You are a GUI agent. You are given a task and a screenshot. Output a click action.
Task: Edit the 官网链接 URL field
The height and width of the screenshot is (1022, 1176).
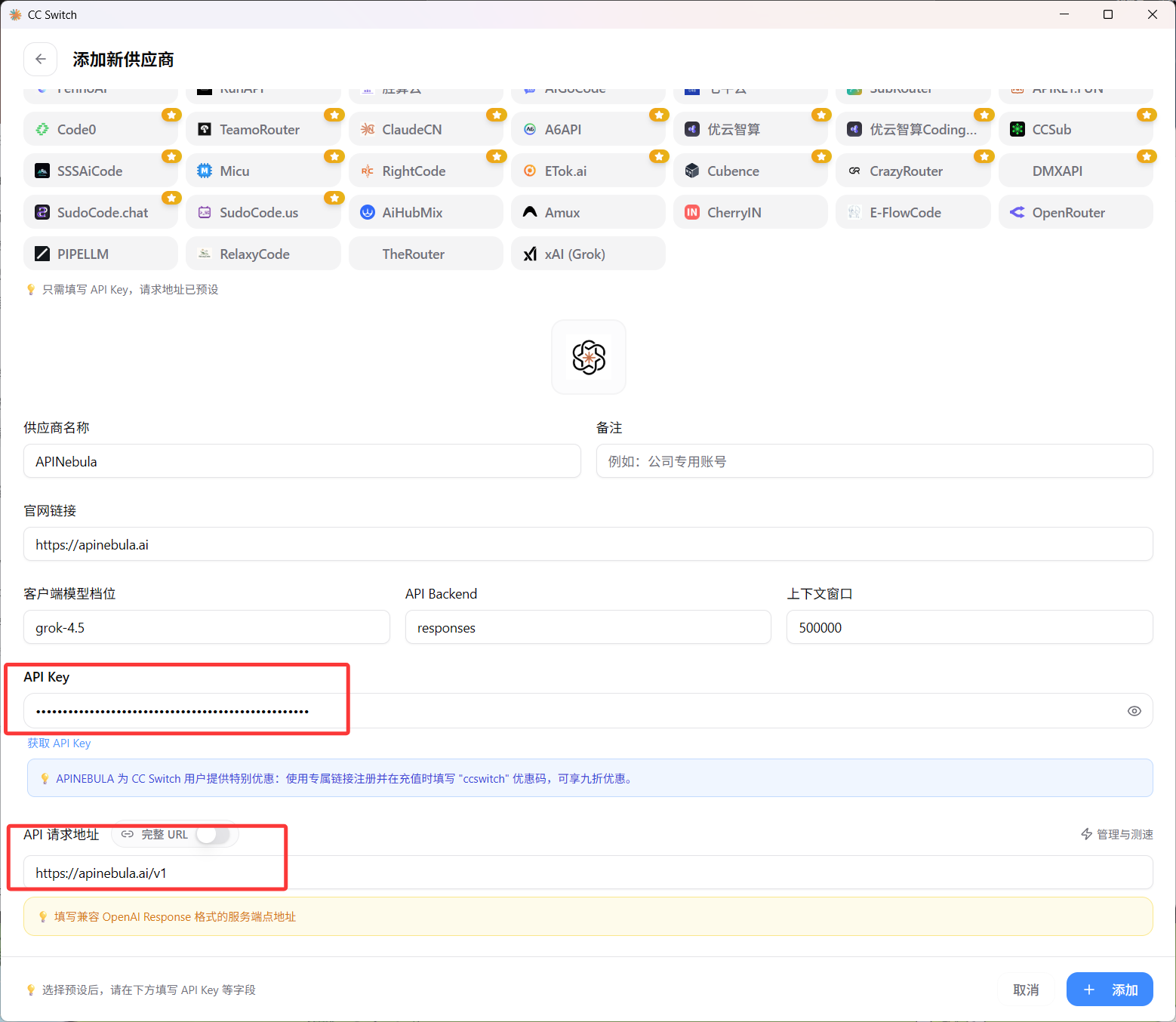click(588, 544)
